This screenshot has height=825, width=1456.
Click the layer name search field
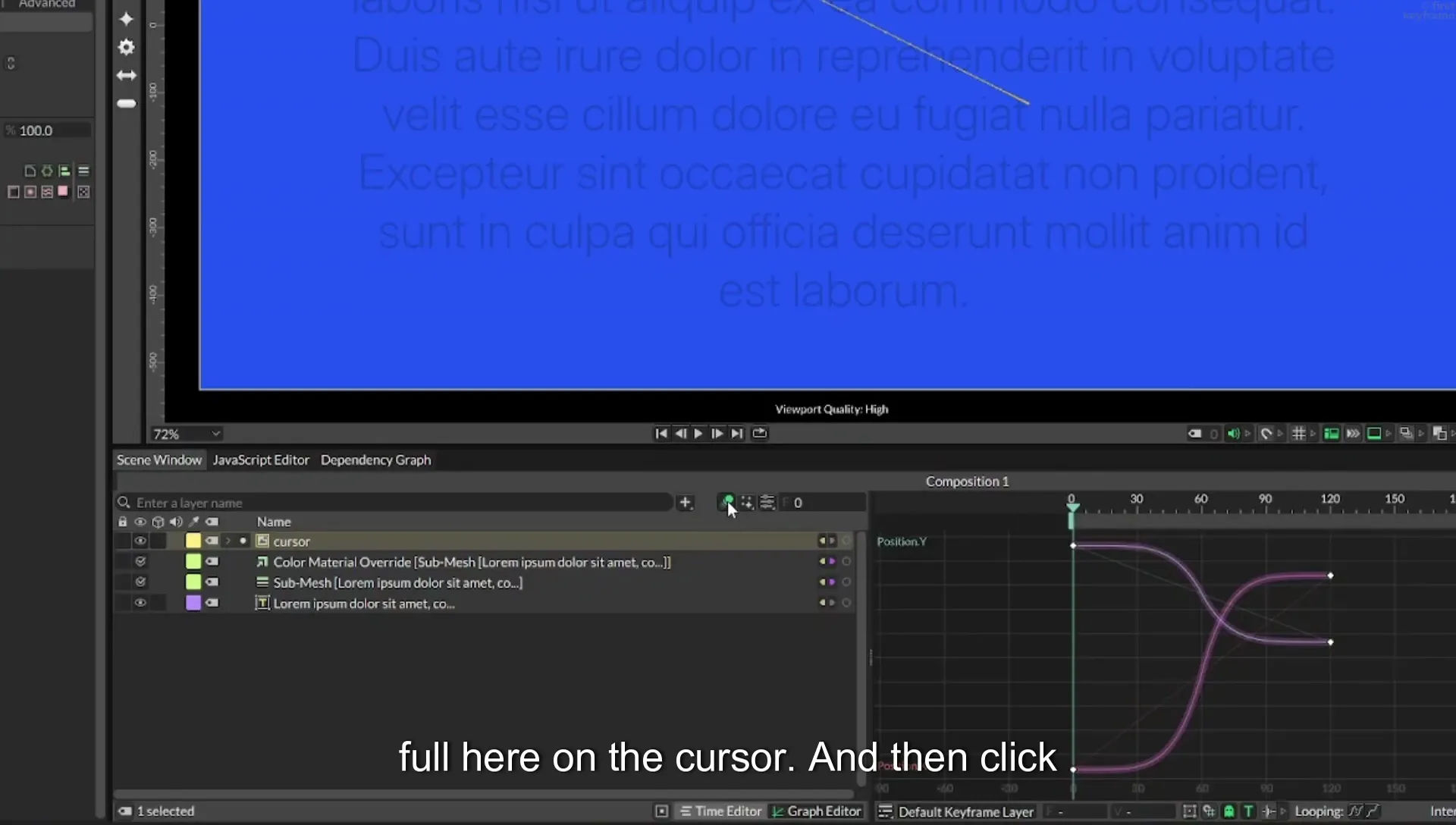click(394, 503)
